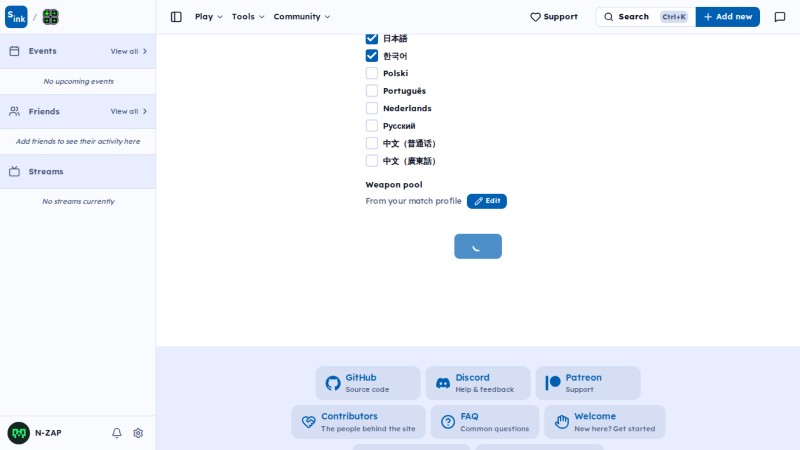Open the green squares app icon
The width and height of the screenshot is (800, 450).
(51, 17)
